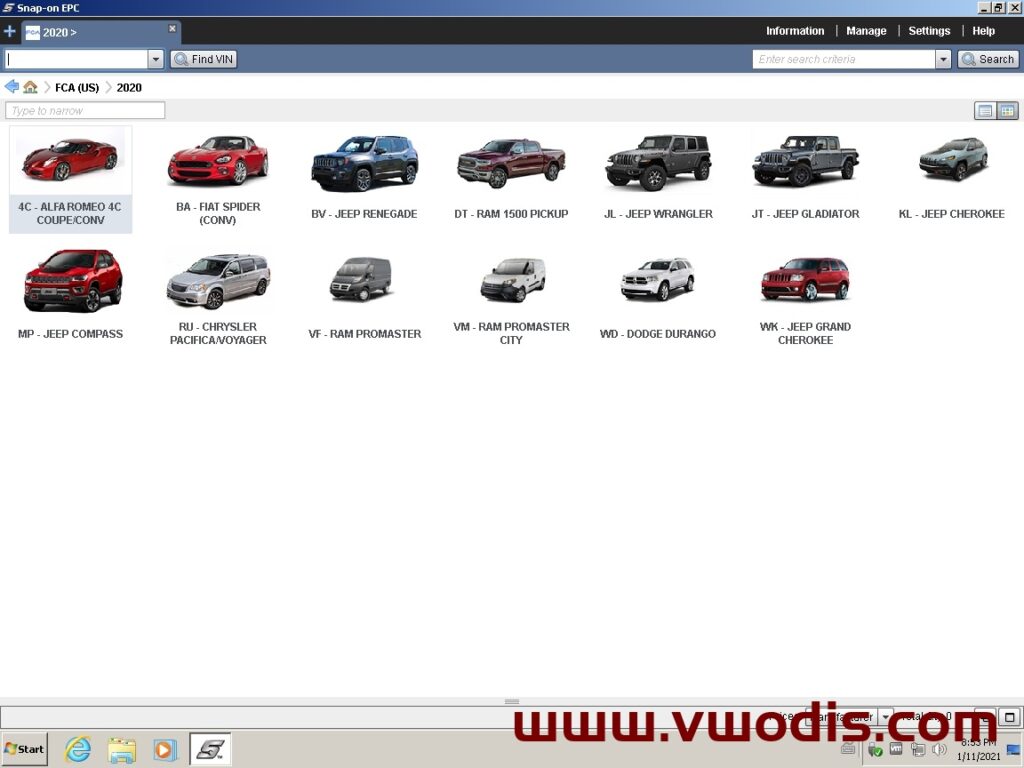Open the RAM ProMaster City image
This screenshot has height=768, width=1024.
click(513, 280)
